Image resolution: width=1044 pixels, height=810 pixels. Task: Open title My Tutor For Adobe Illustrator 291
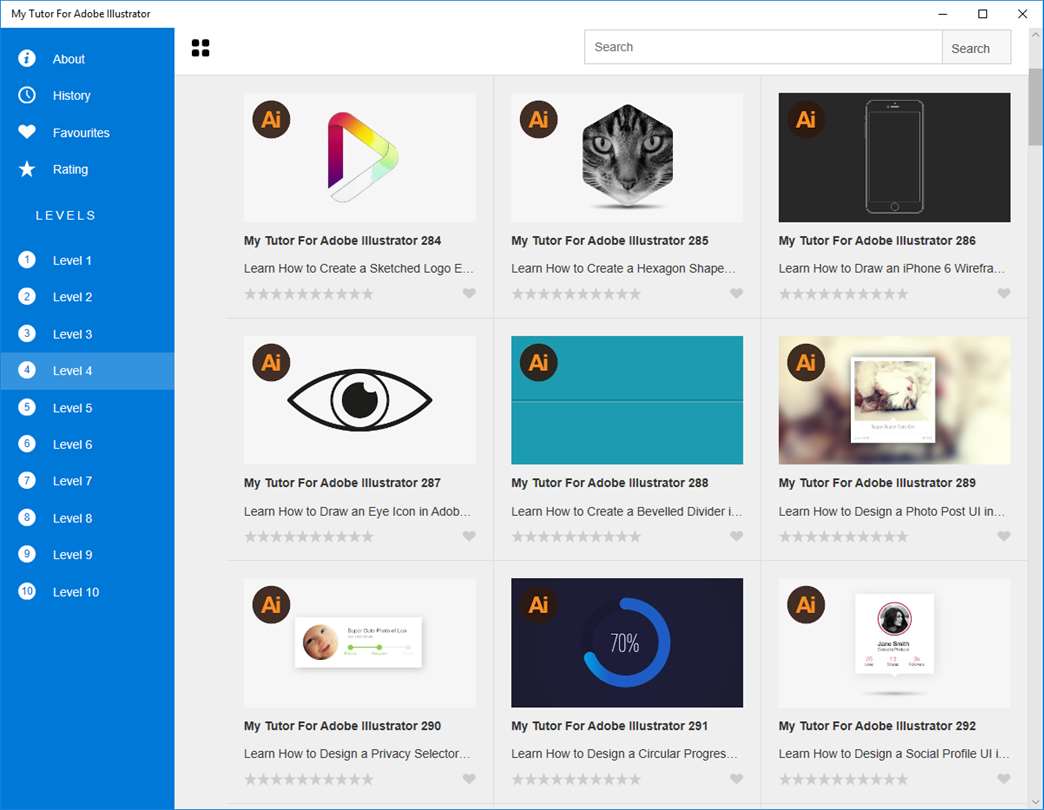[609, 725]
